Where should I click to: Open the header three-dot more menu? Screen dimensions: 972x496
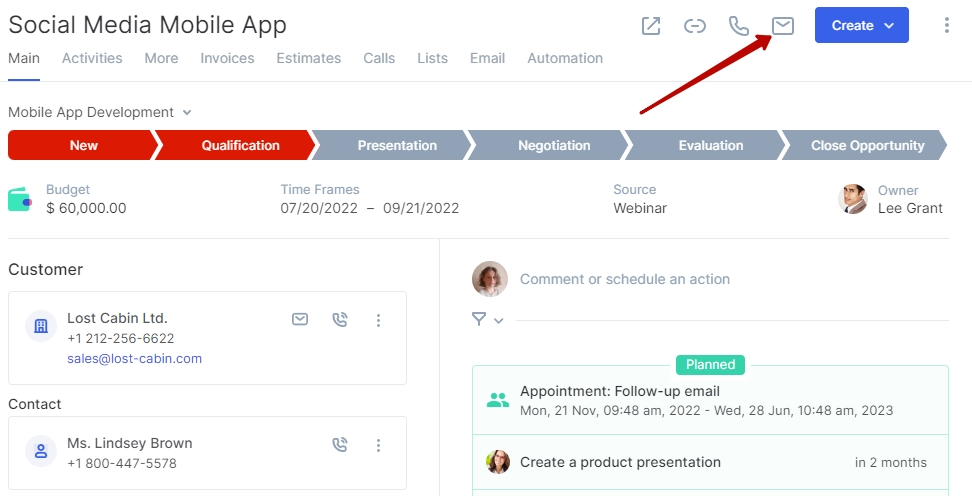[x=947, y=25]
